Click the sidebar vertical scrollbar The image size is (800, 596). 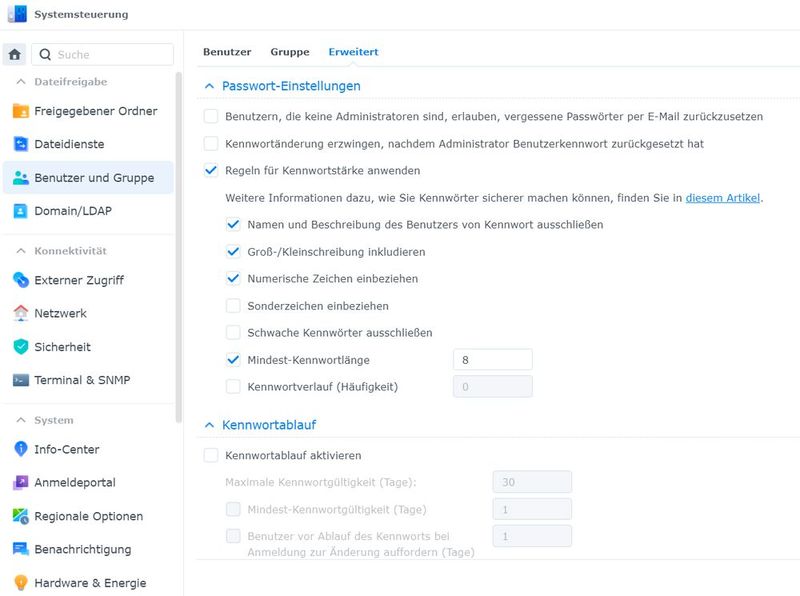click(179, 247)
